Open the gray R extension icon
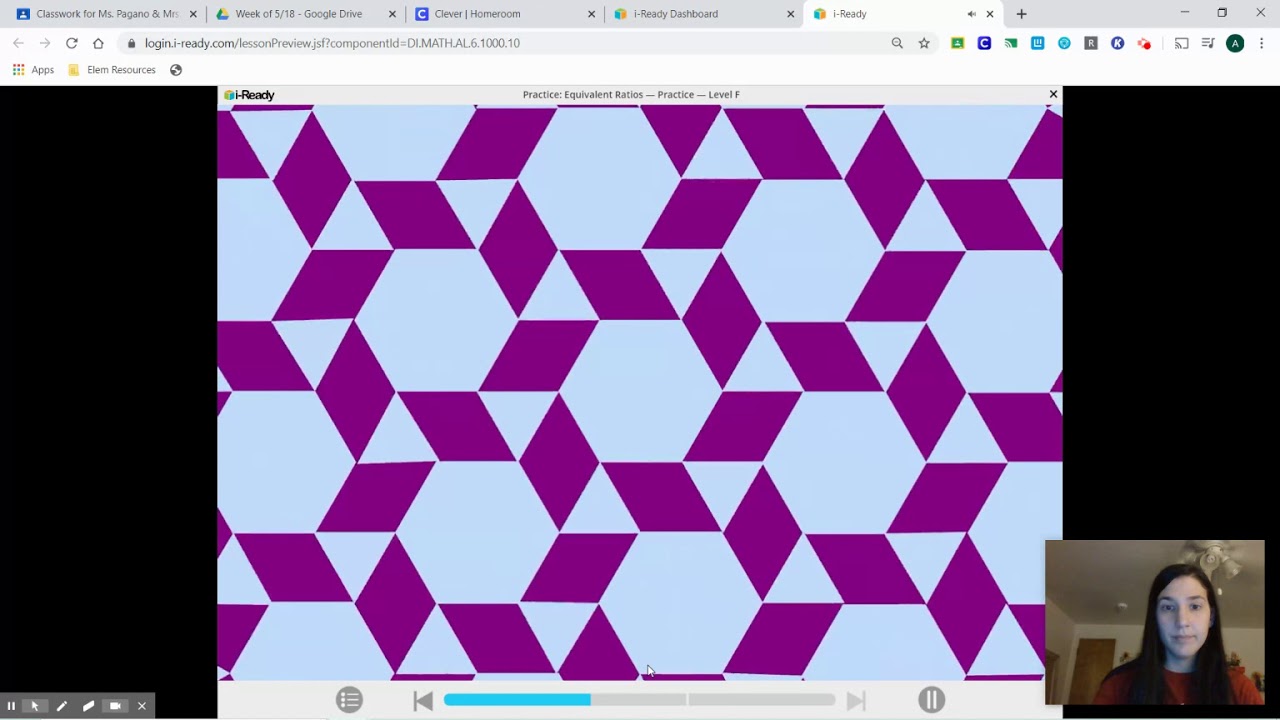1280x720 pixels. (x=1091, y=43)
